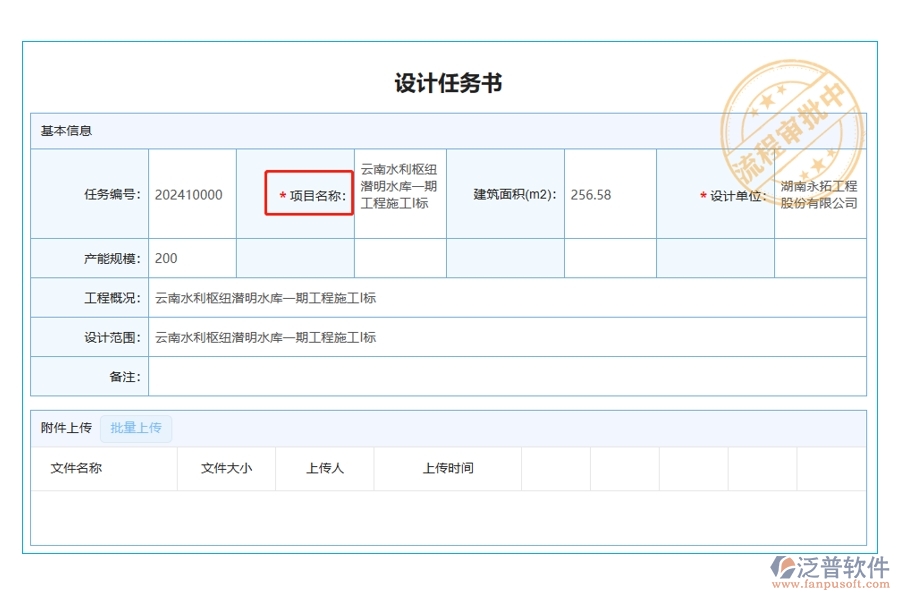Click the 文件大小 column header
Viewport: 900px width, 600px height.
[226, 468]
